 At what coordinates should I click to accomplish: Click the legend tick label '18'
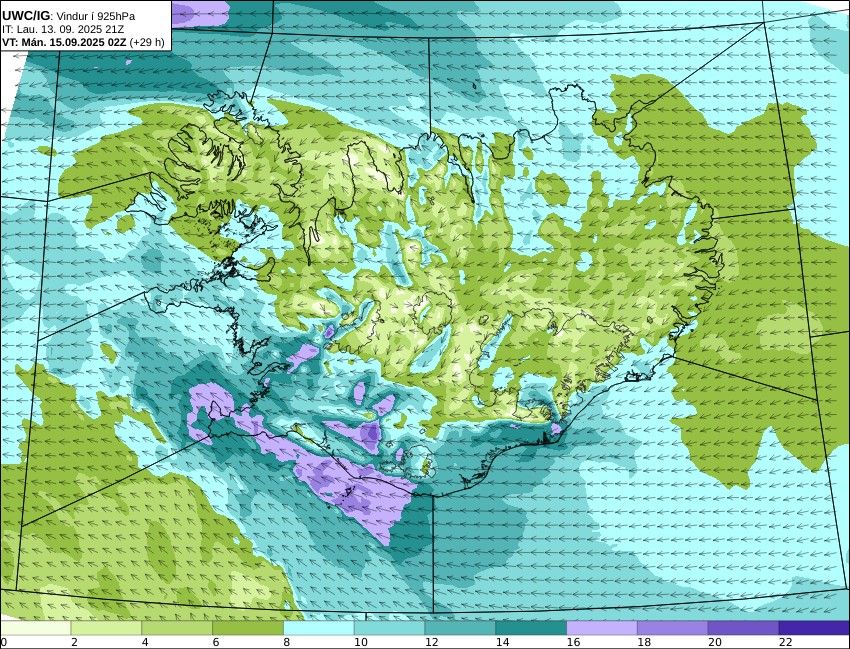pos(644,642)
